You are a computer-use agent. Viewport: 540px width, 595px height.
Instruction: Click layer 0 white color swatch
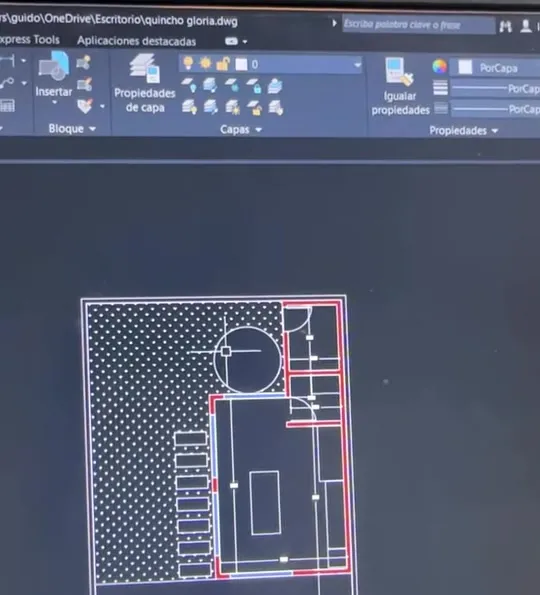[241, 65]
